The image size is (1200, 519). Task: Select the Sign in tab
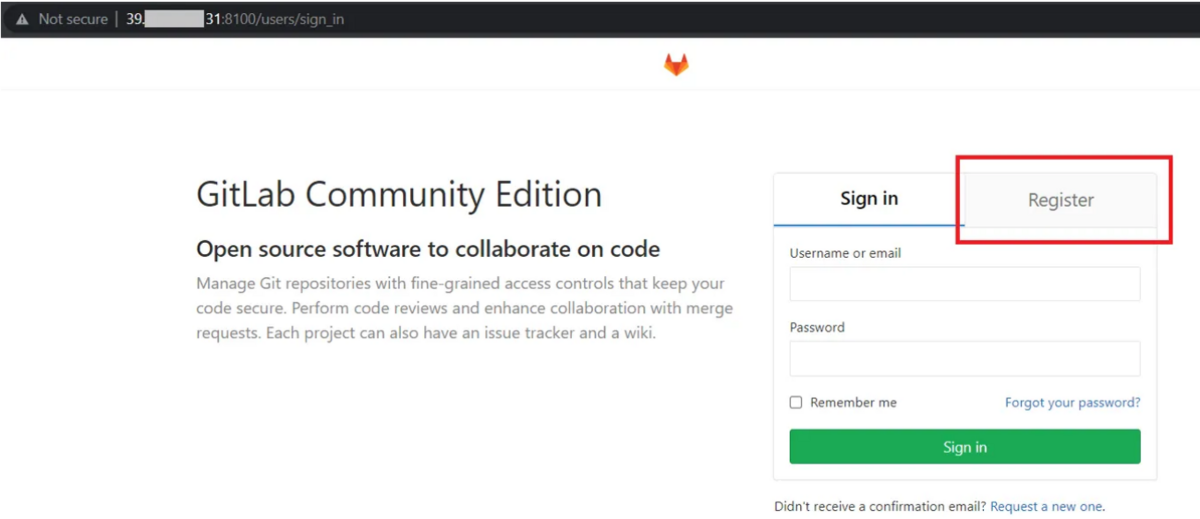coord(869,199)
